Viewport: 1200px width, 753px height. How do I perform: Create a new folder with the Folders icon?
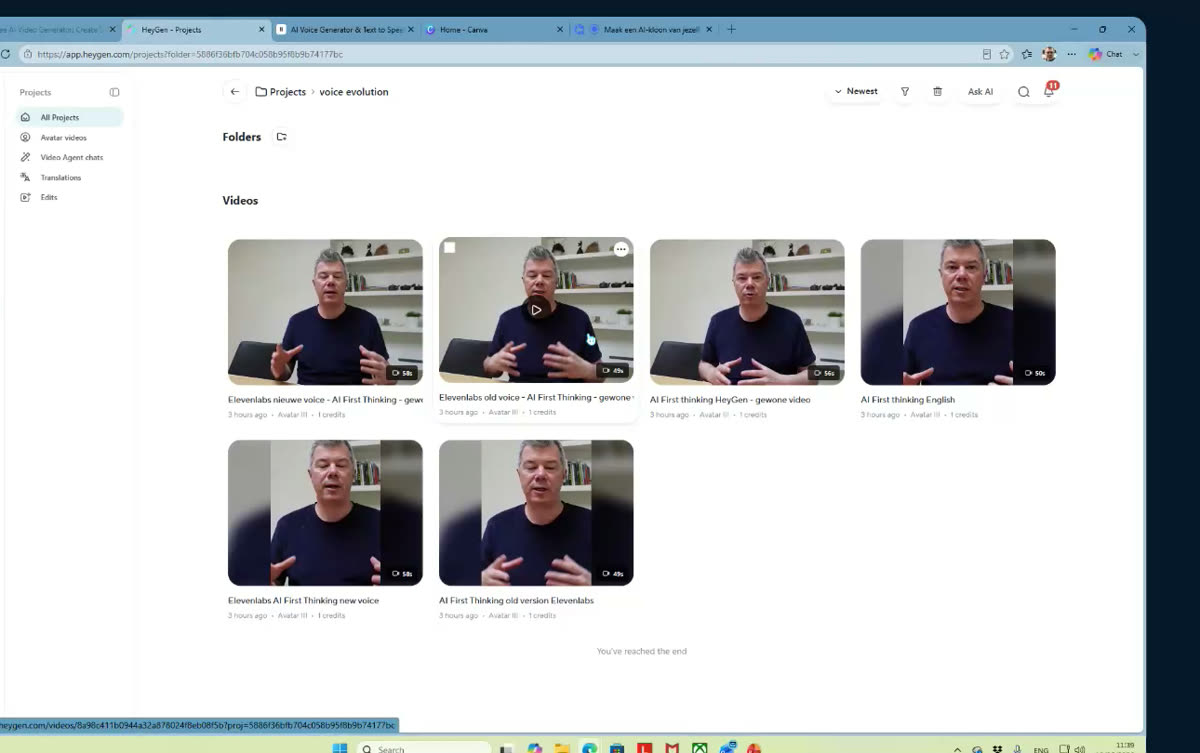282,137
